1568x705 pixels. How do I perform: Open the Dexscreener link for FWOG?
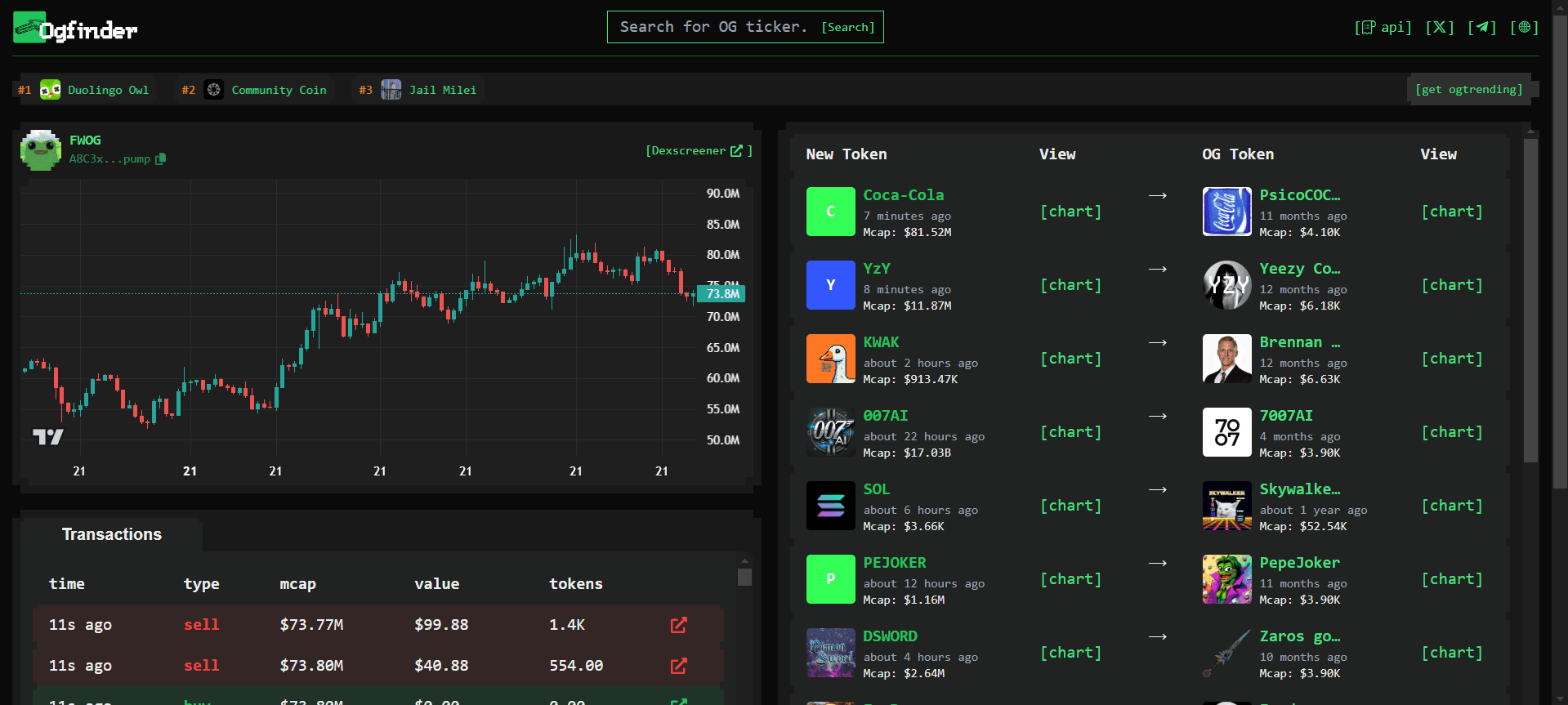coord(698,151)
